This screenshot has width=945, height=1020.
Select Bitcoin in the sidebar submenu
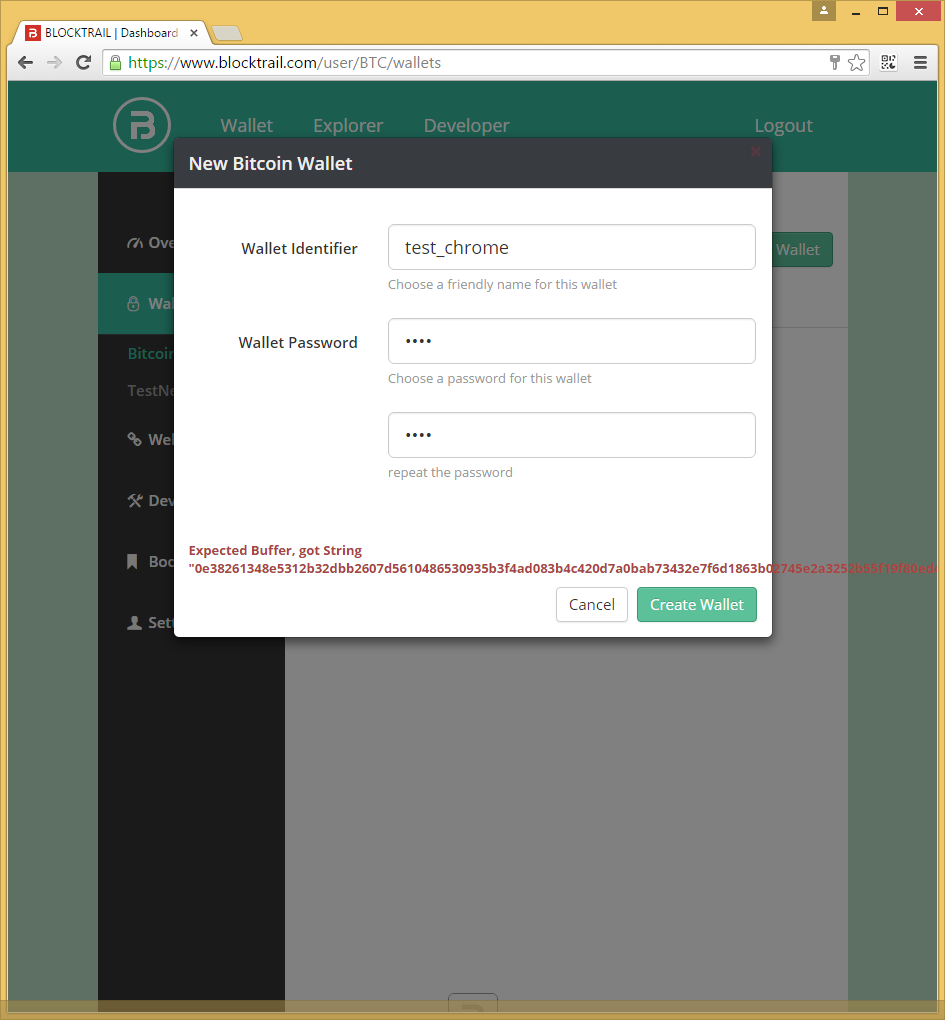(151, 354)
